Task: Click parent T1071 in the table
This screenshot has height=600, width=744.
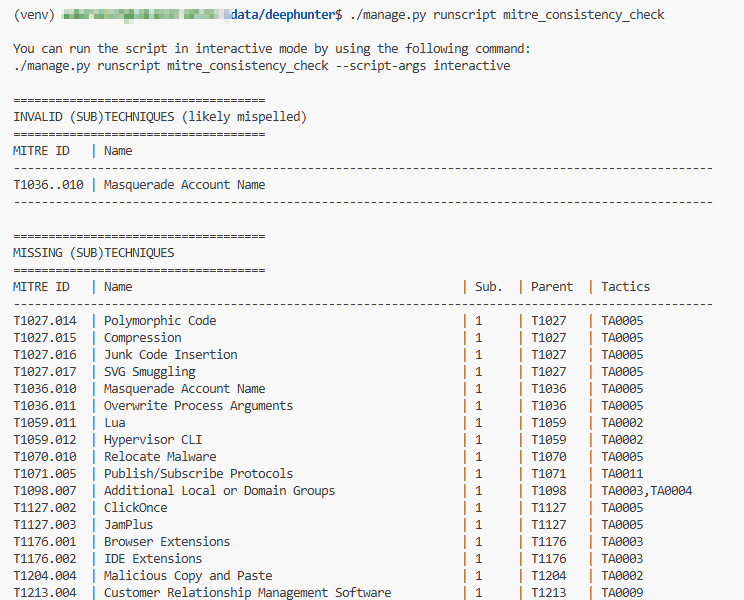Action: pyautogui.click(x=549, y=474)
